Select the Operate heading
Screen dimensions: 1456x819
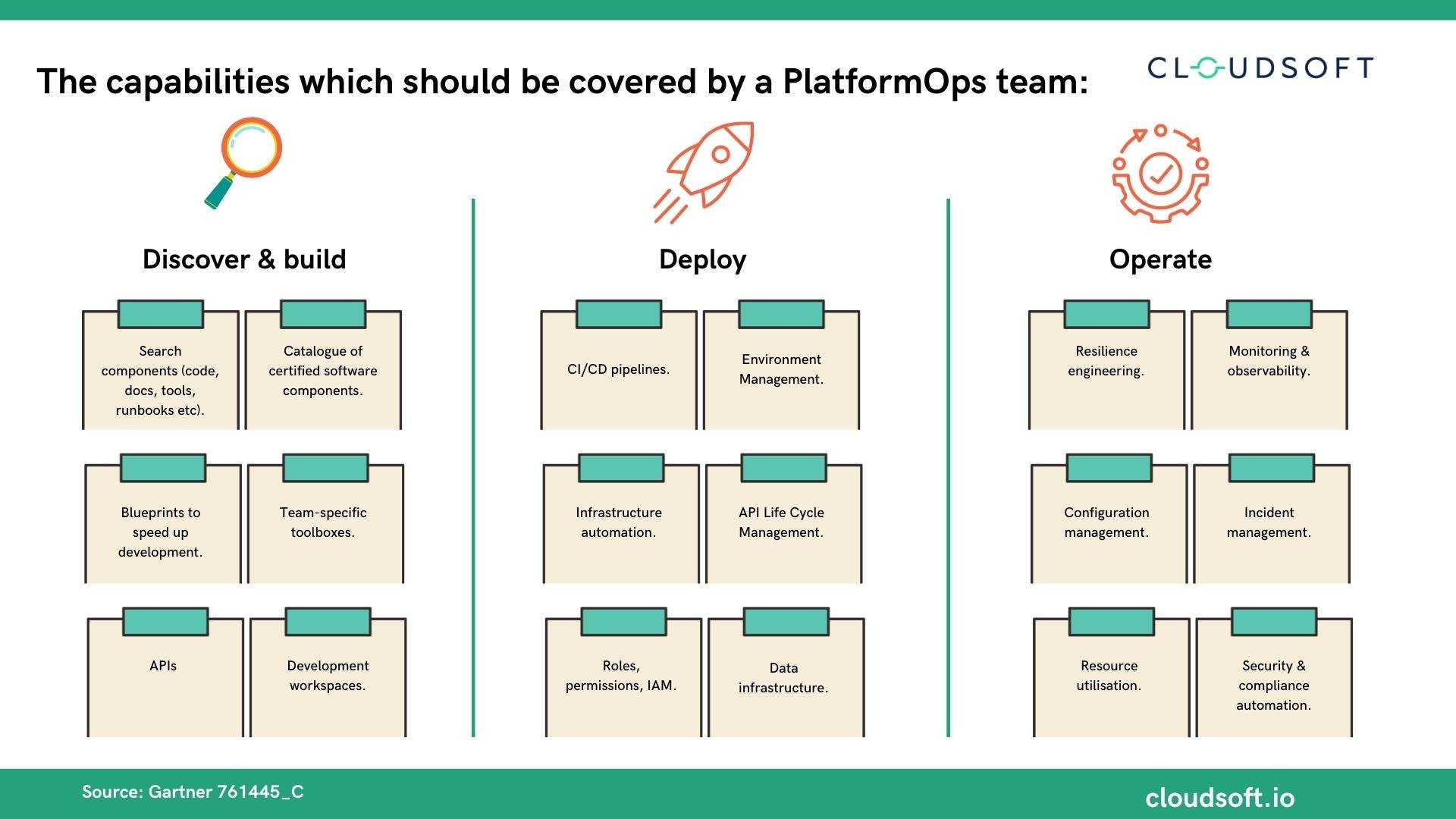1160,260
